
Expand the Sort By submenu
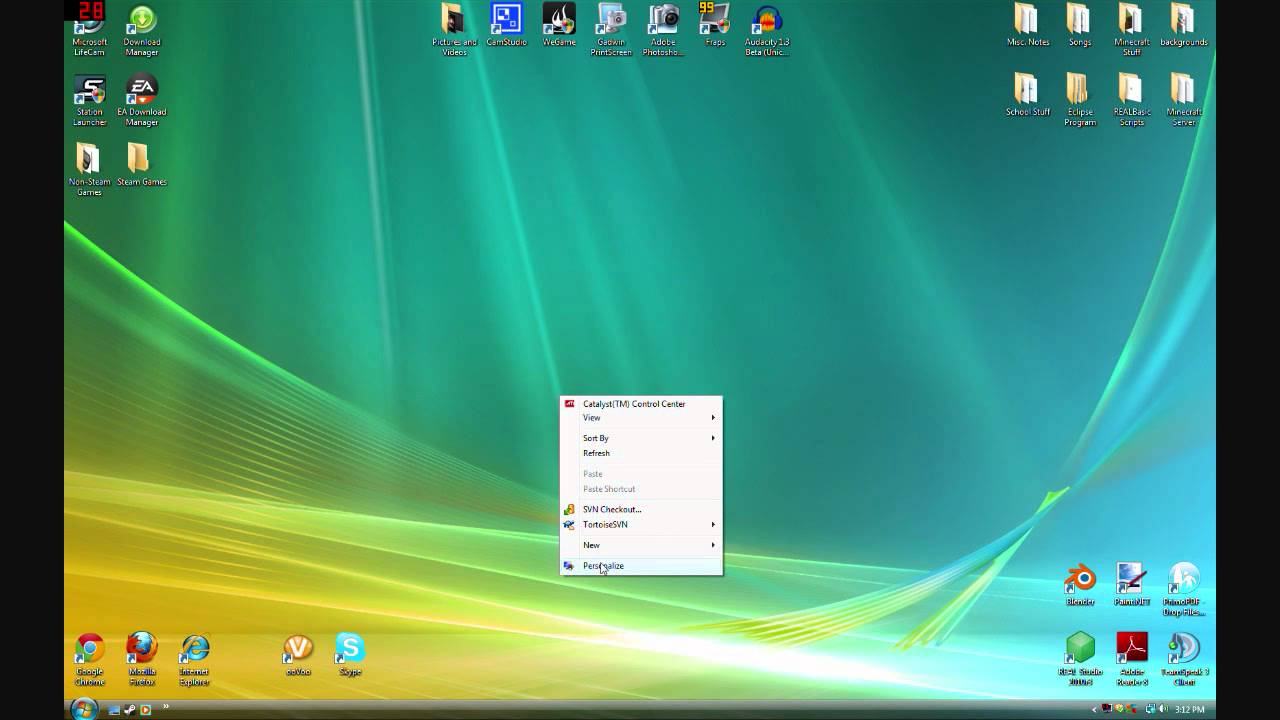pyautogui.click(x=641, y=438)
